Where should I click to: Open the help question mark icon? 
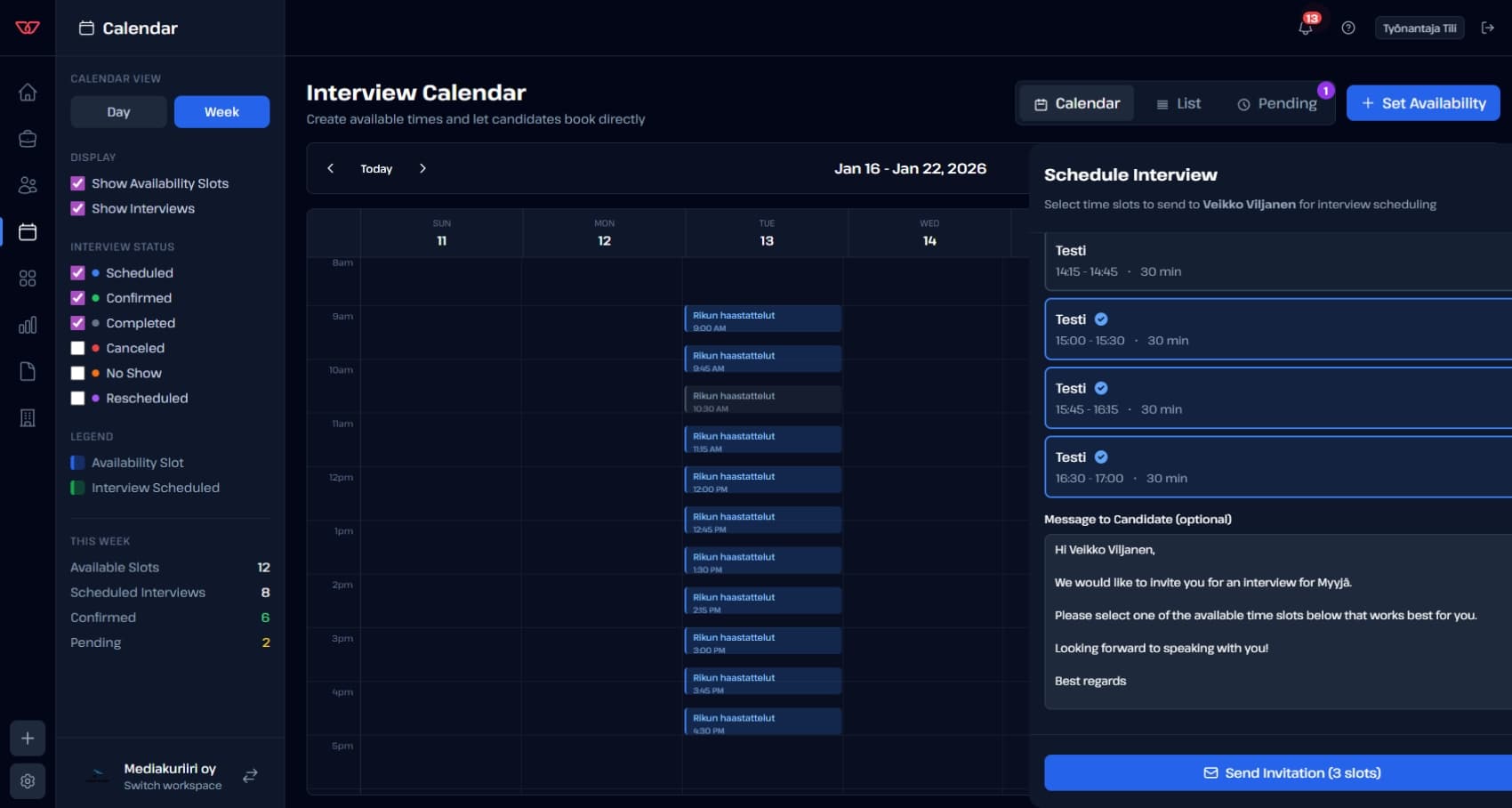1348,28
